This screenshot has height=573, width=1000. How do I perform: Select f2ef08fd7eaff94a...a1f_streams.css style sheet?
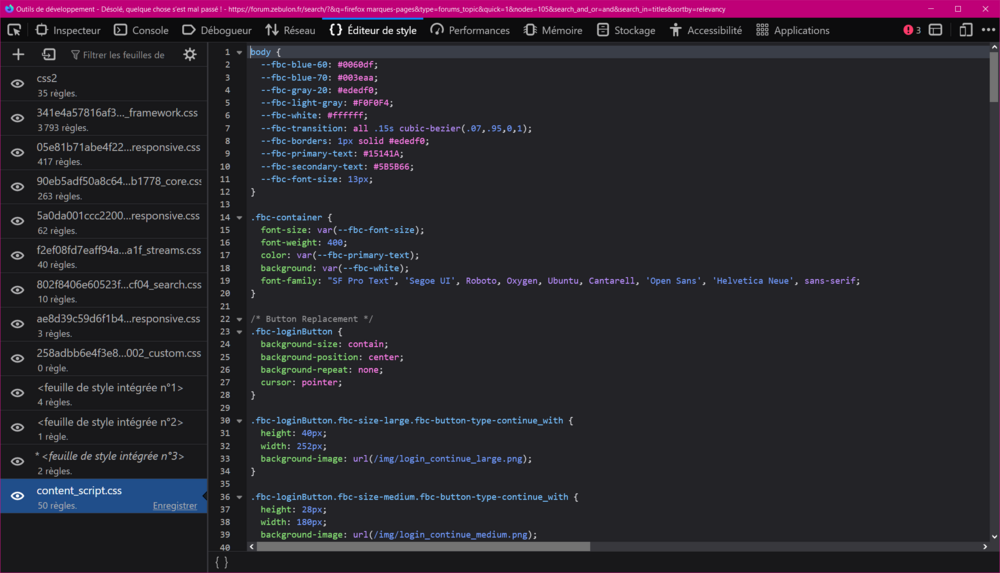(x=103, y=256)
